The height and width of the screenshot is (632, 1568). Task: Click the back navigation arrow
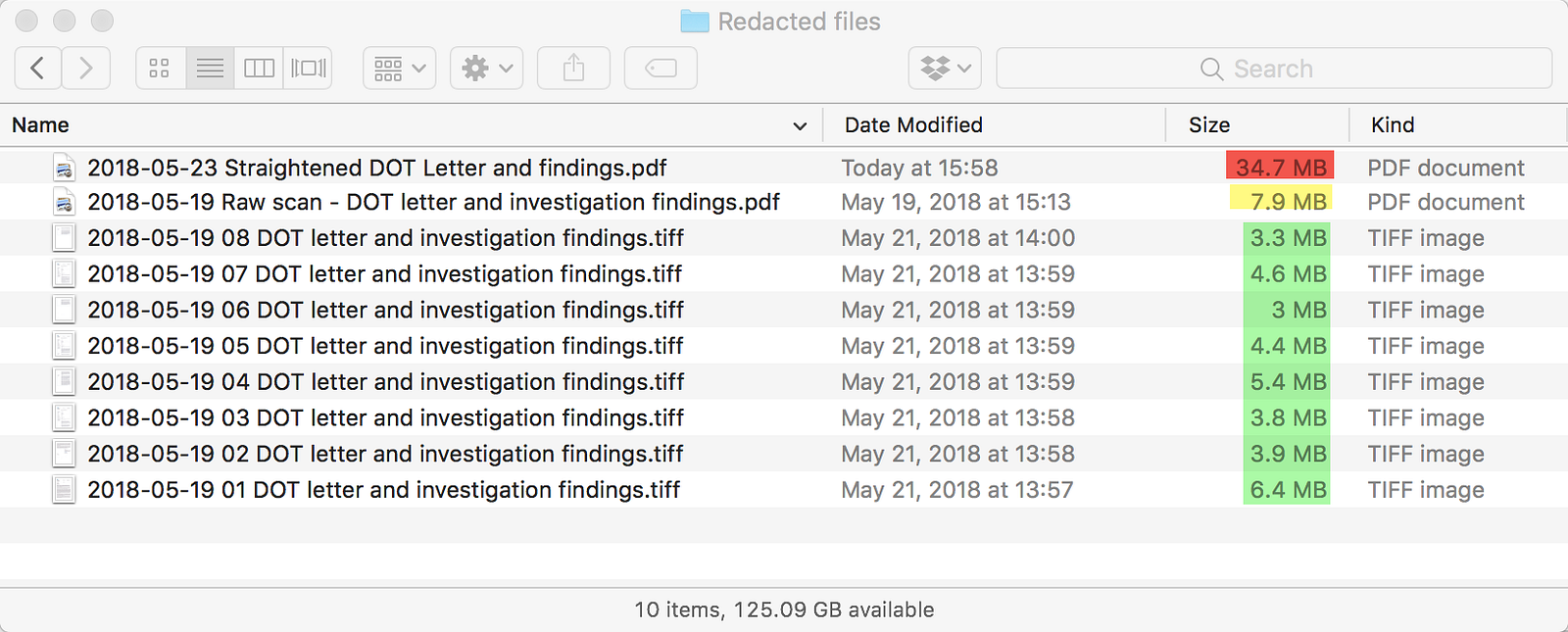[38, 69]
